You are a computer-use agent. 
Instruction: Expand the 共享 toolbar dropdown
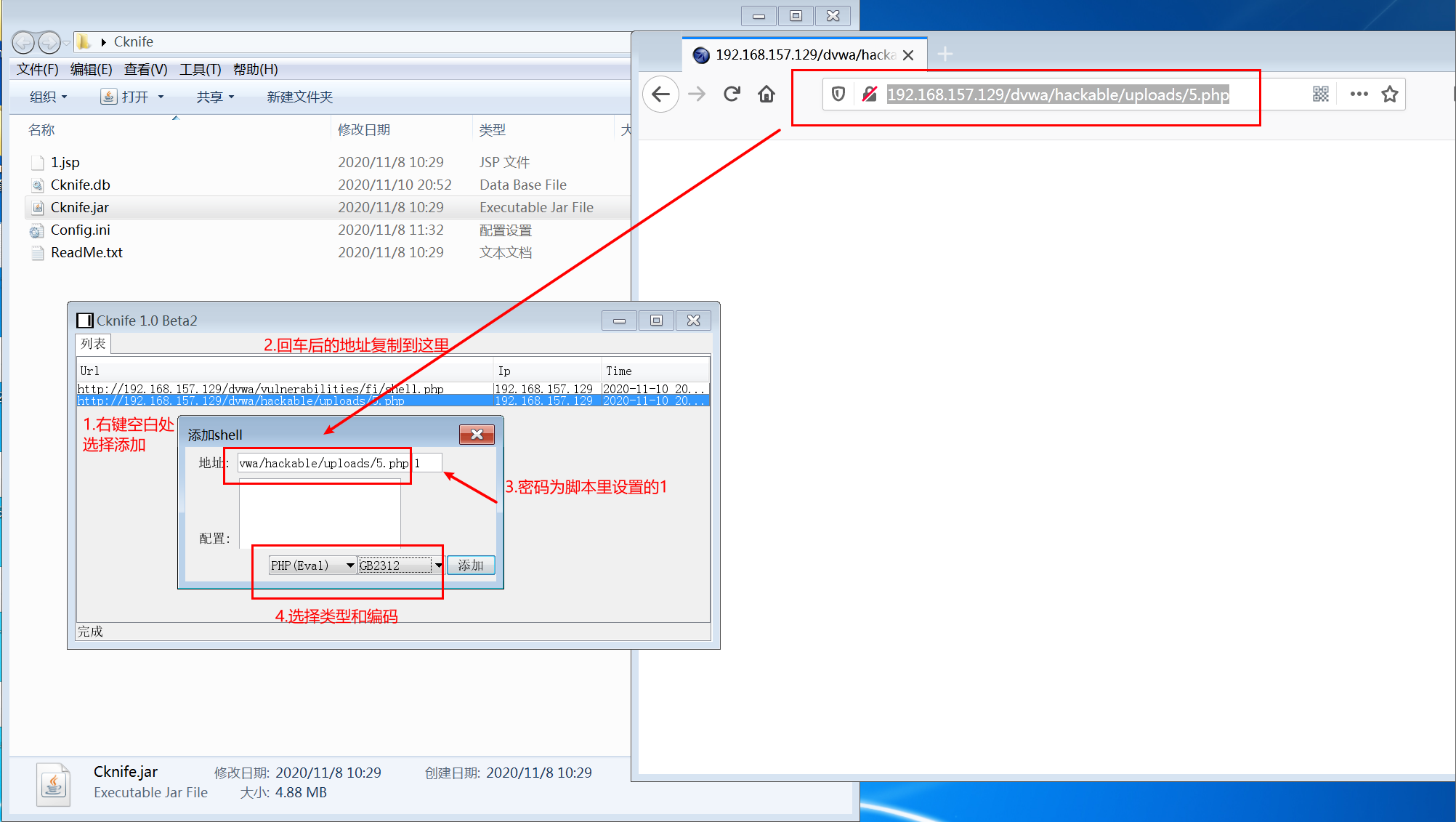coord(215,97)
